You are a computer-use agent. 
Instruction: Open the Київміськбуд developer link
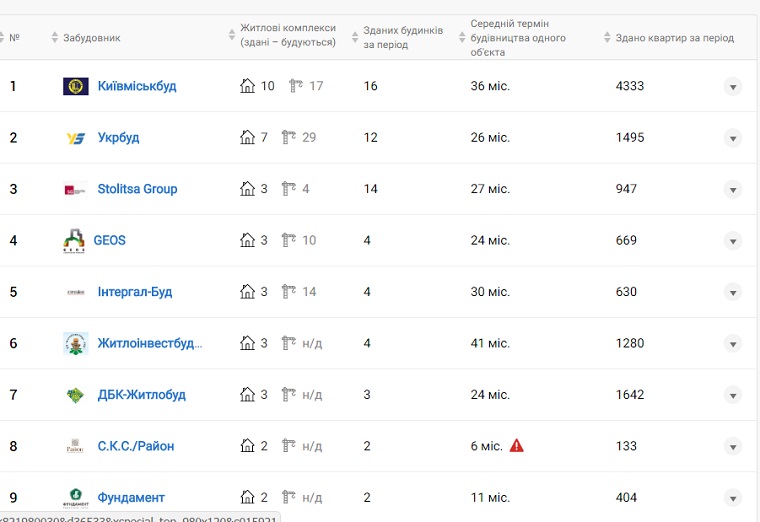click(x=137, y=86)
